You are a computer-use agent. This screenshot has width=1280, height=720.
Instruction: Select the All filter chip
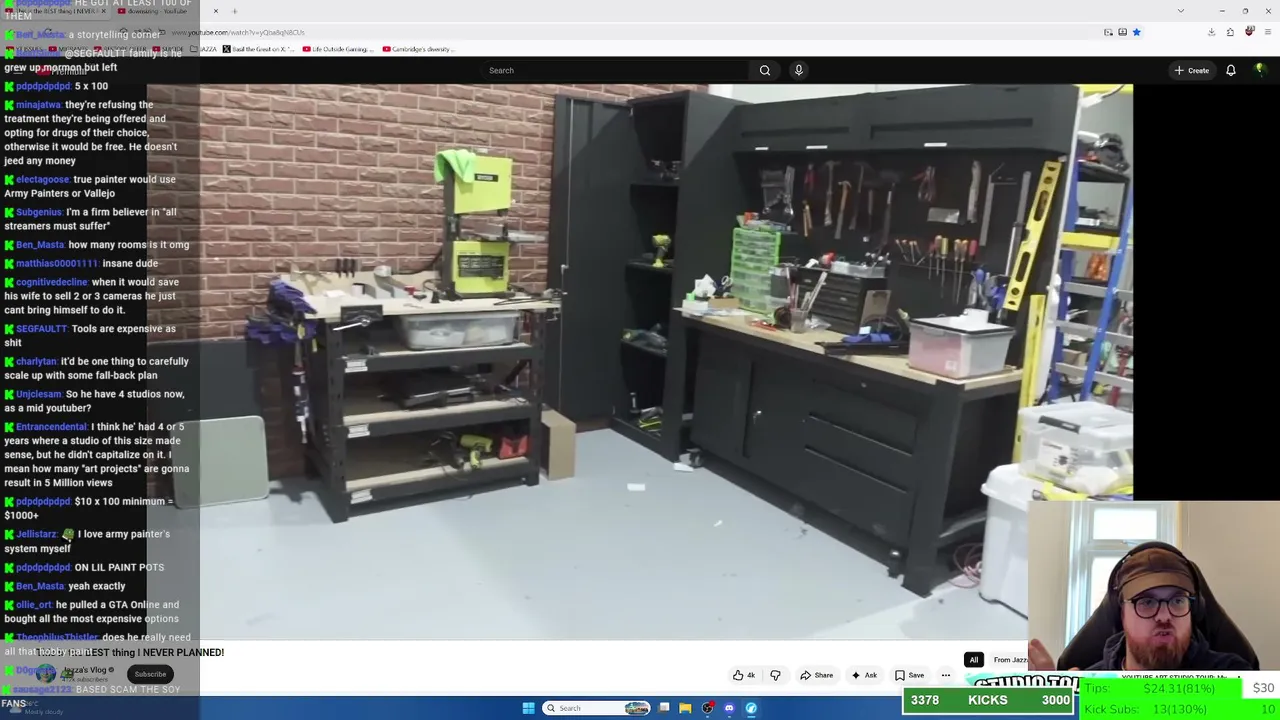pos(973,660)
